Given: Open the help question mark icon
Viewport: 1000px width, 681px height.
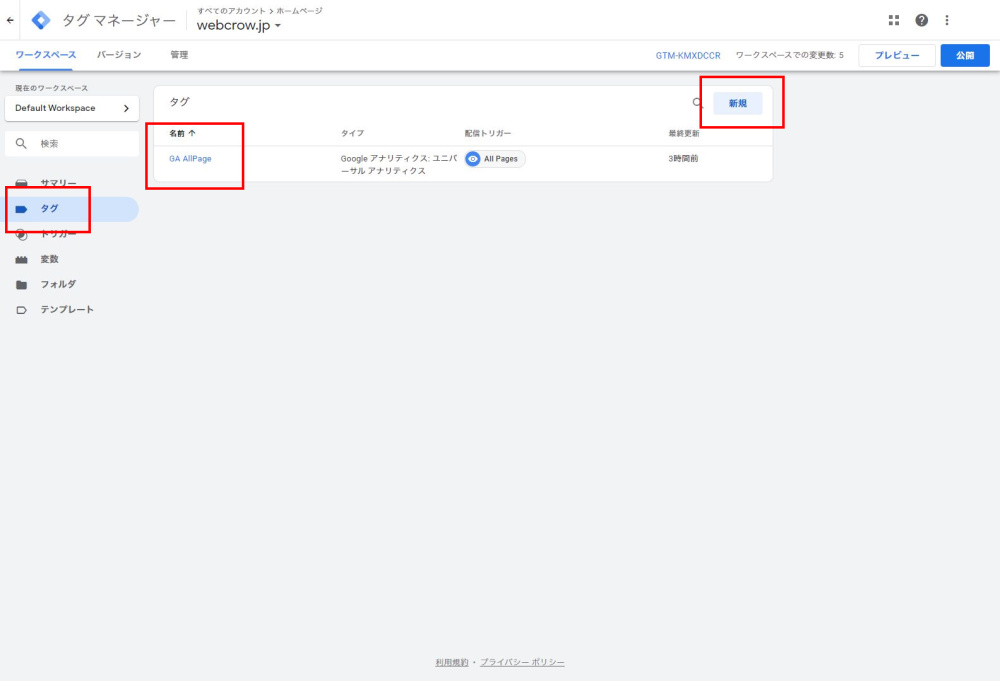Looking at the screenshot, I should (x=921, y=20).
